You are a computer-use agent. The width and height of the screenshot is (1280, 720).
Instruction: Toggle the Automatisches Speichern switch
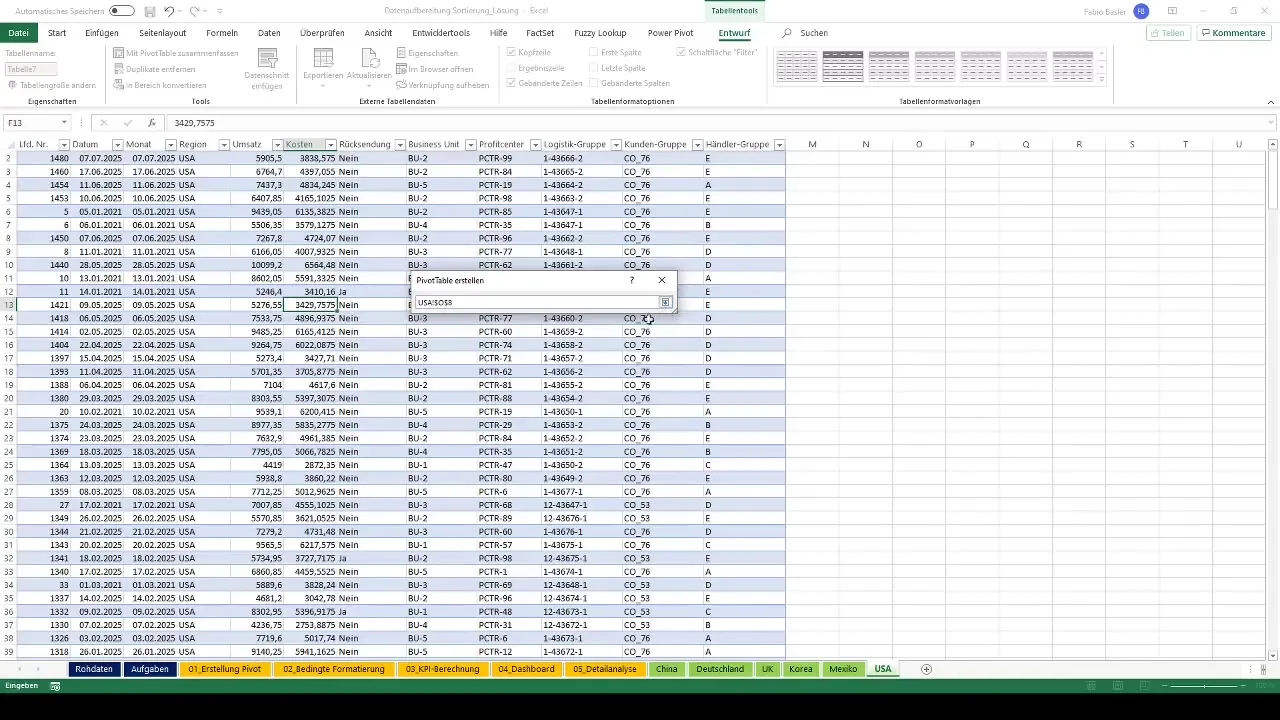[x=122, y=11]
